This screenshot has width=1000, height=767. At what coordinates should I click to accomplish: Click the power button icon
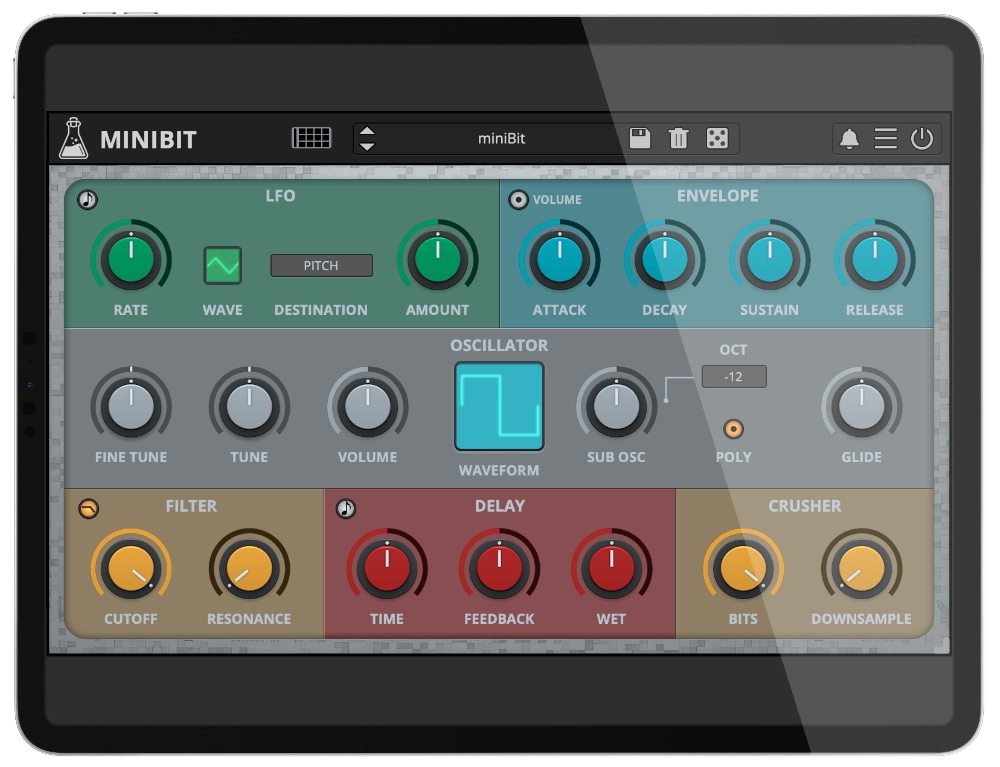(921, 139)
